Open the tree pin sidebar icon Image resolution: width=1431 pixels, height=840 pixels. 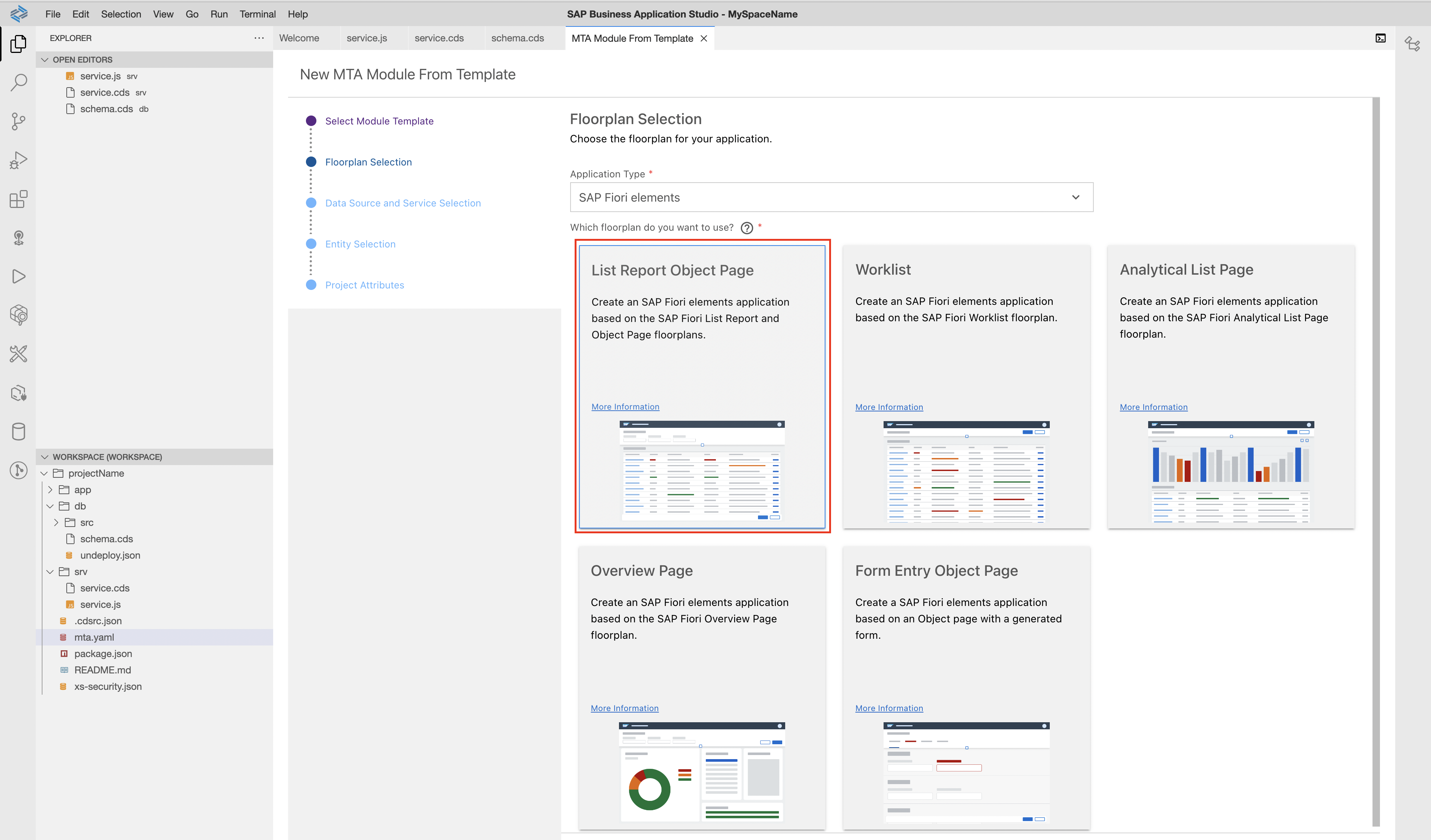click(x=18, y=237)
